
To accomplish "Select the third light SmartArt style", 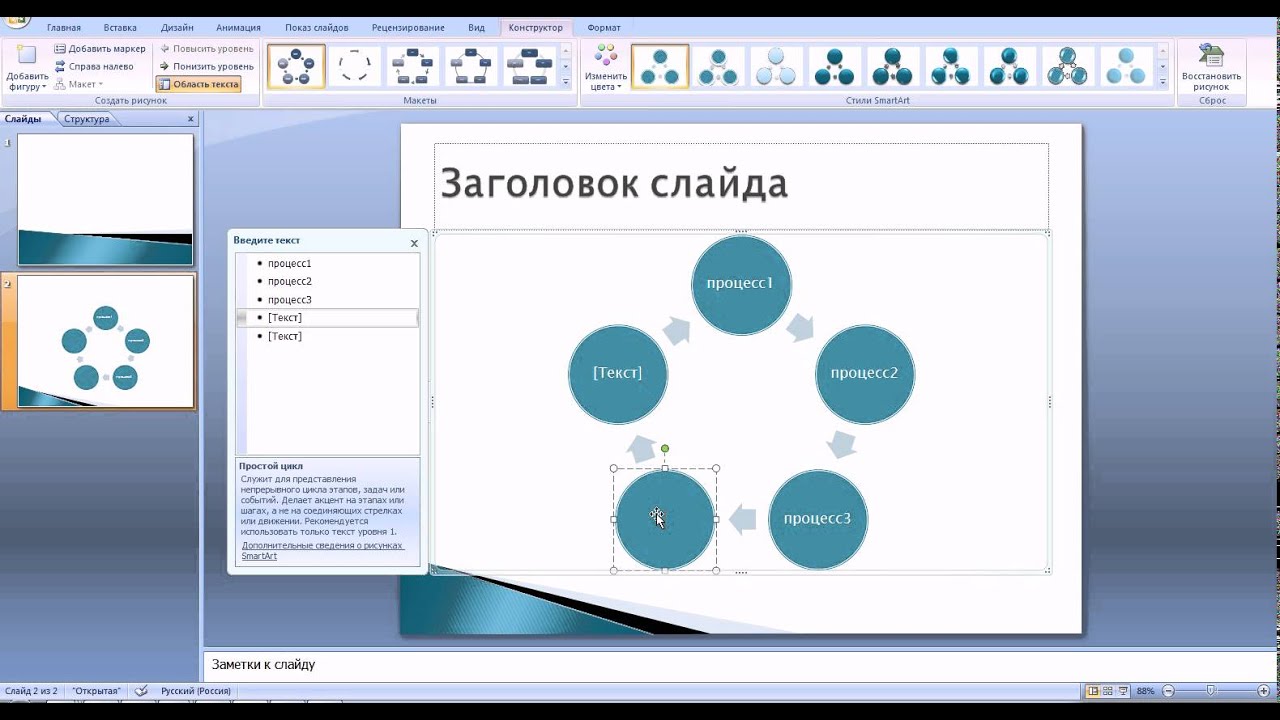I will 776,66.
